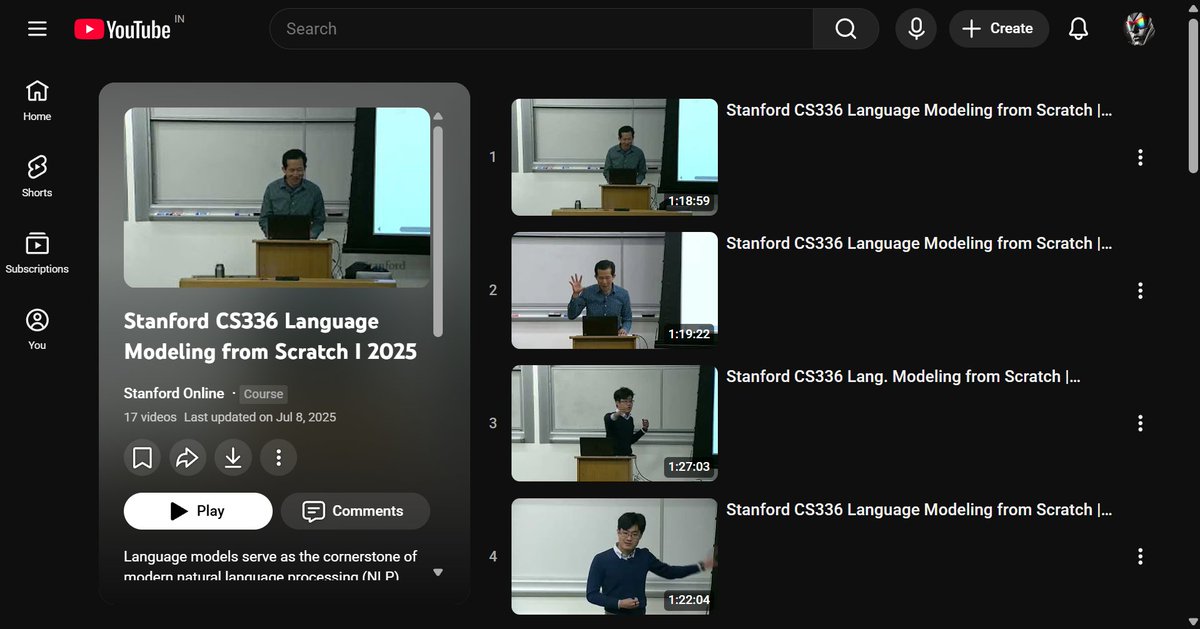Download the playlist
The image size is (1200, 629).
point(233,458)
